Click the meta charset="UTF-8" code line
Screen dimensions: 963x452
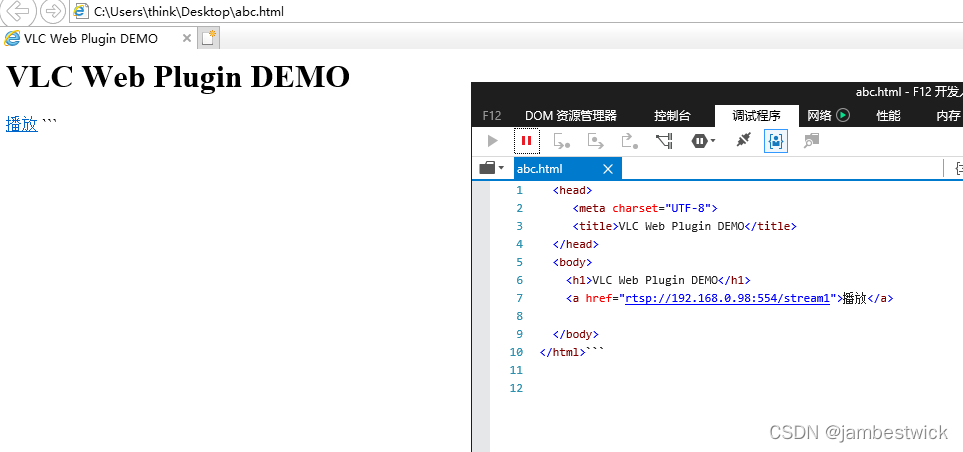(x=645, y=208)
